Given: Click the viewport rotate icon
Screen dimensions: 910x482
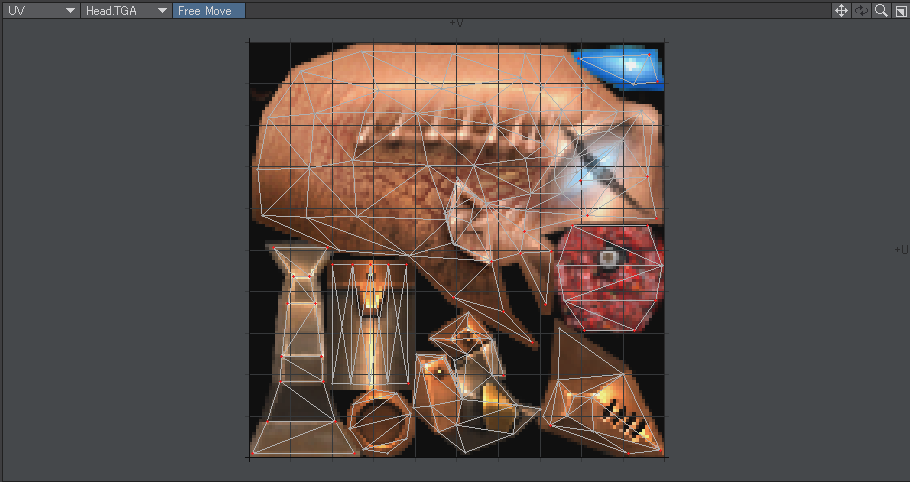Looking at the screenshot, I should 861,10.
